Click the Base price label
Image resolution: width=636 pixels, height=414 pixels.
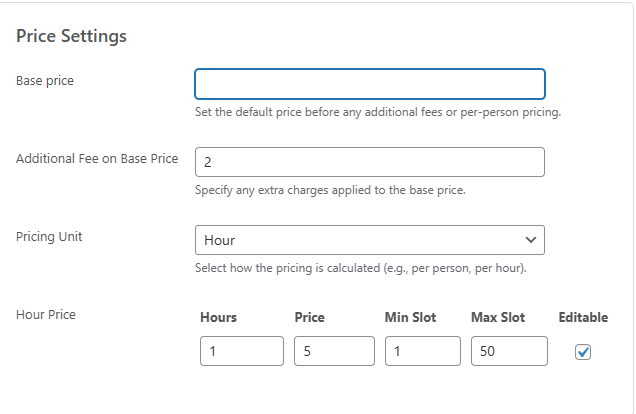pos(45,81)
